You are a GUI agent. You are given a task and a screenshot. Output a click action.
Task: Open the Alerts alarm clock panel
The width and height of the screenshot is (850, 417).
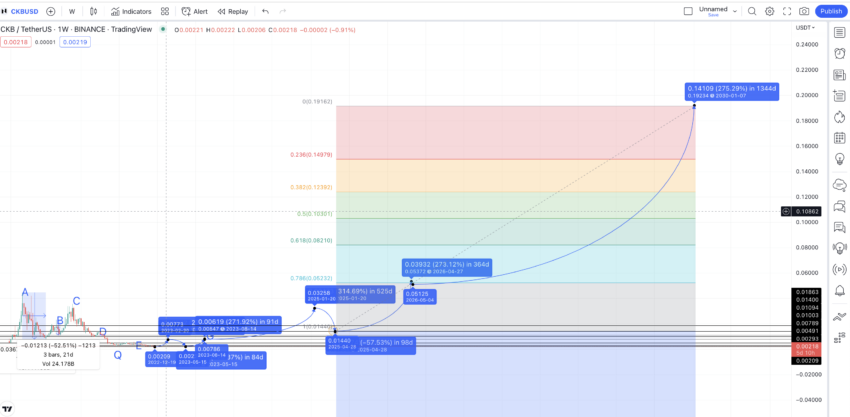pos(839,53)
